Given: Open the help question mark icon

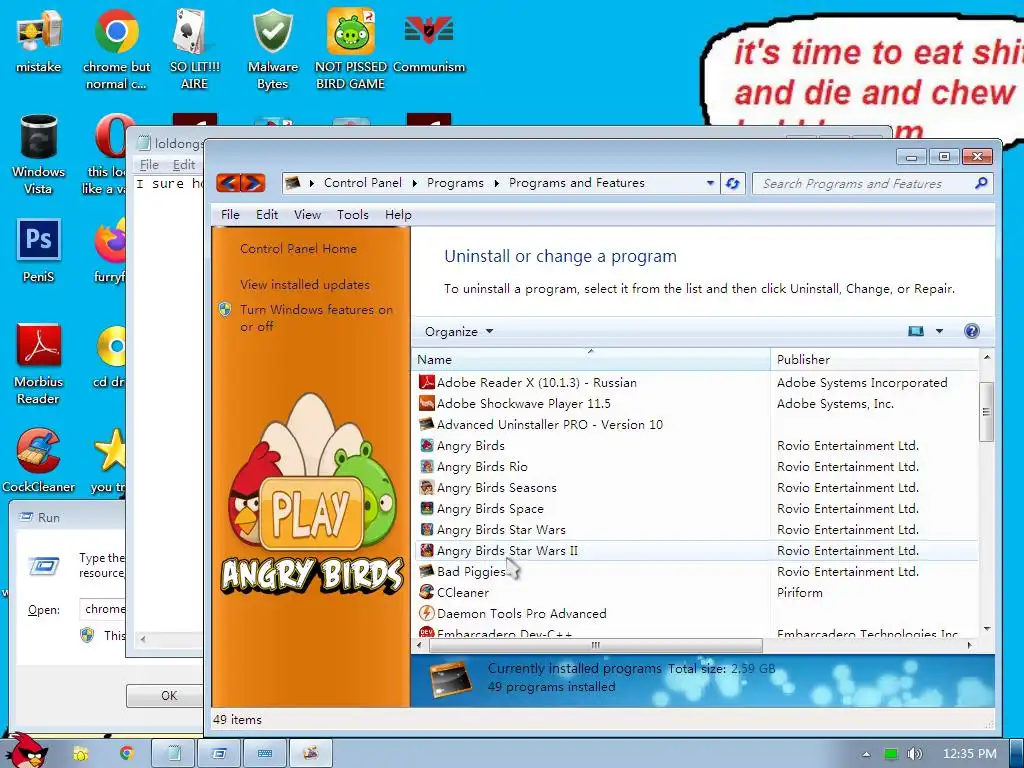Looking at the screenshot, I should click(x=972, y=331).
